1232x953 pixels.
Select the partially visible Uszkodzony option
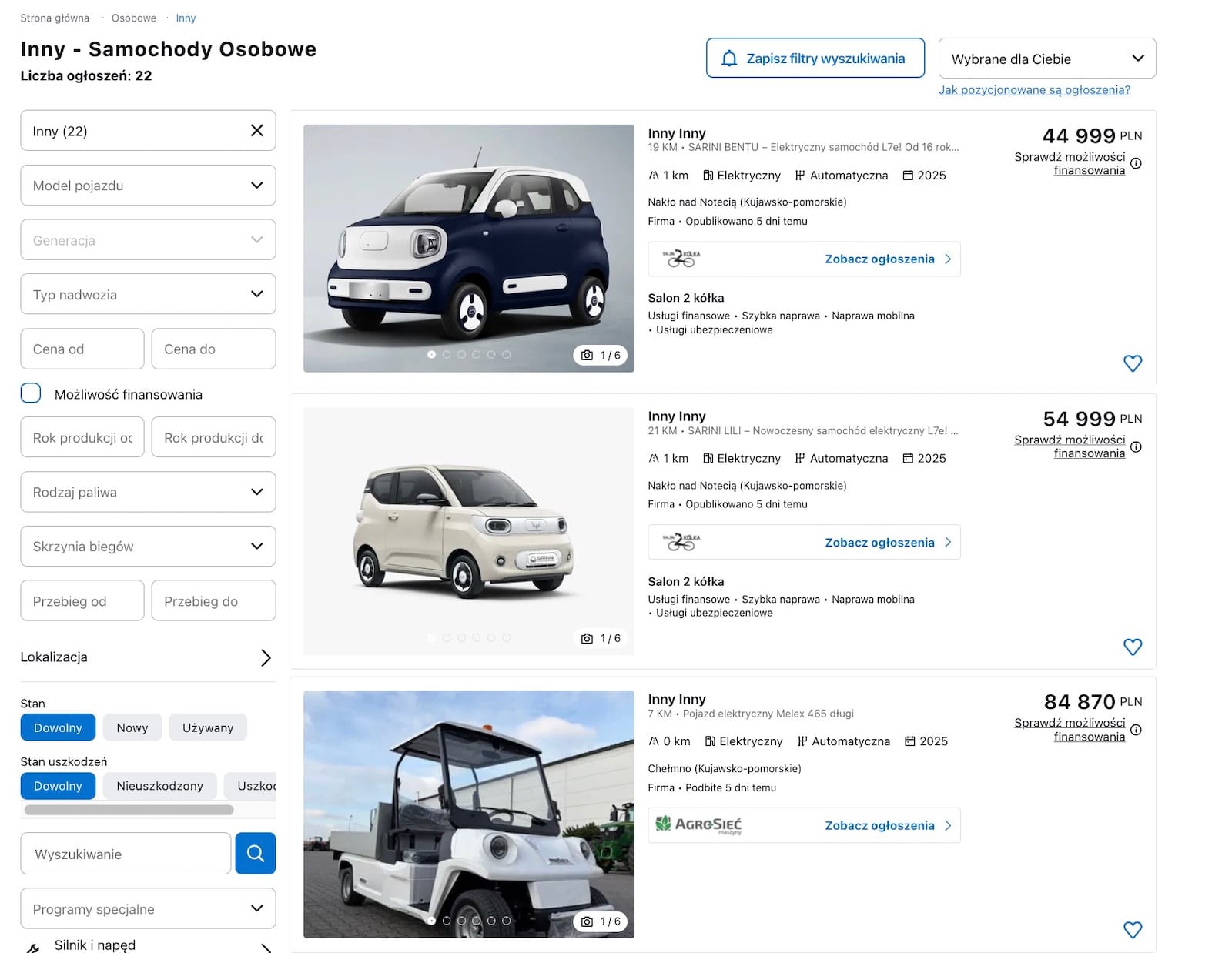point(250,786)
